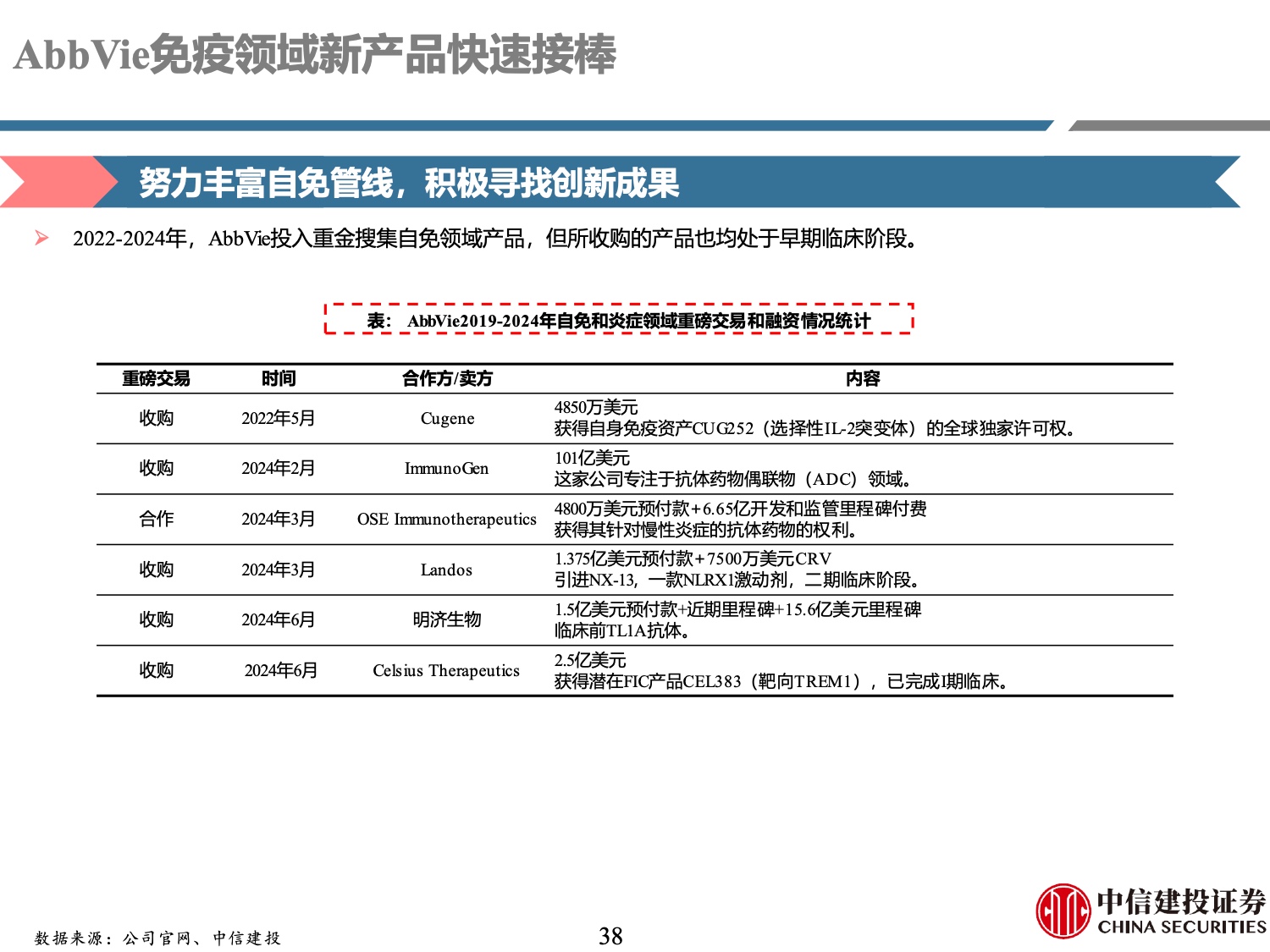Click the ImmunoGen partner cell

coord(446,469)
